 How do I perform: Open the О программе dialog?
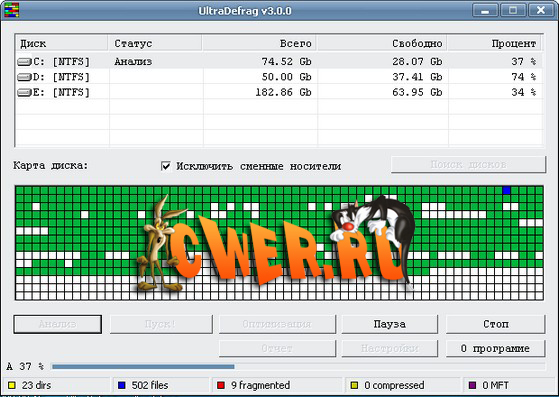496,348
